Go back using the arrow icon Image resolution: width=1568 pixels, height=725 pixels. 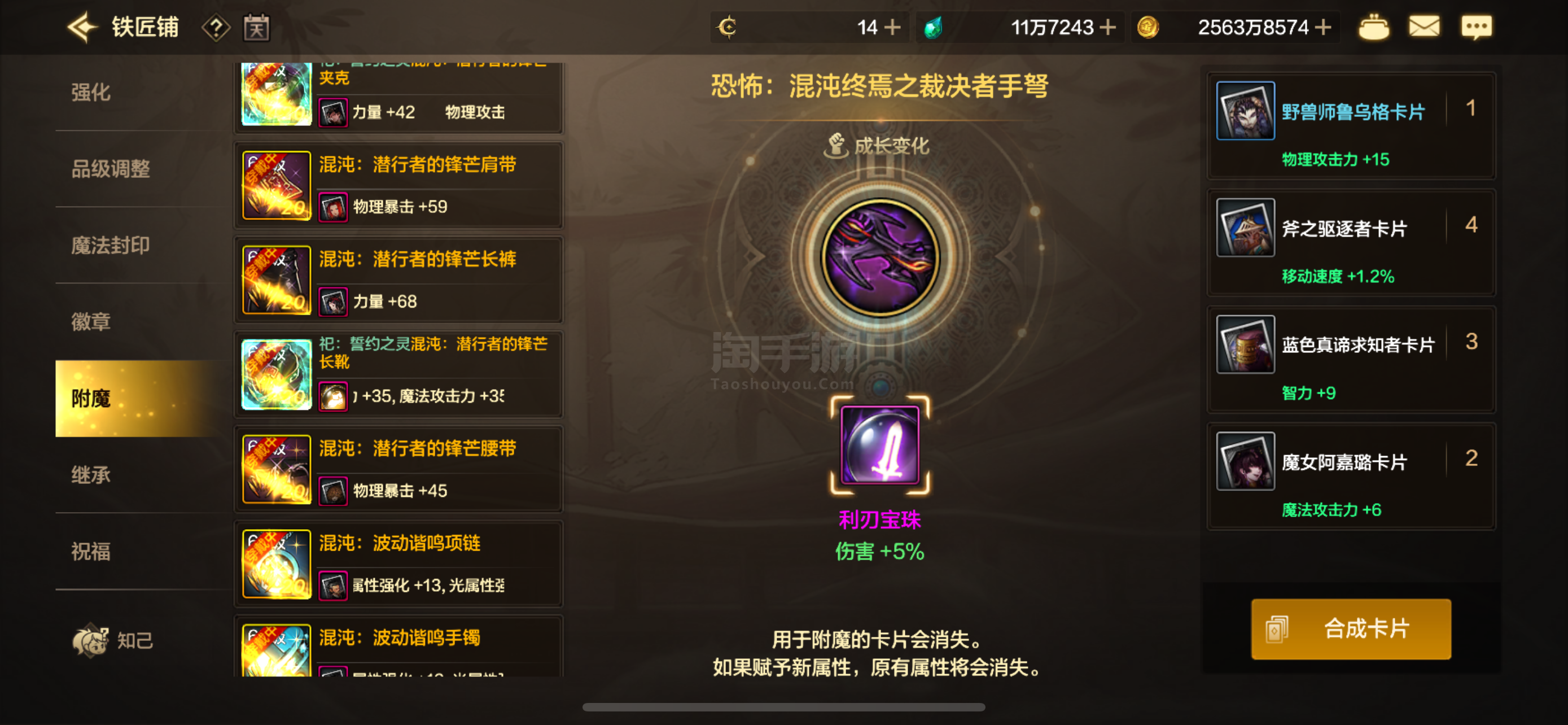(x=83, y=28)
